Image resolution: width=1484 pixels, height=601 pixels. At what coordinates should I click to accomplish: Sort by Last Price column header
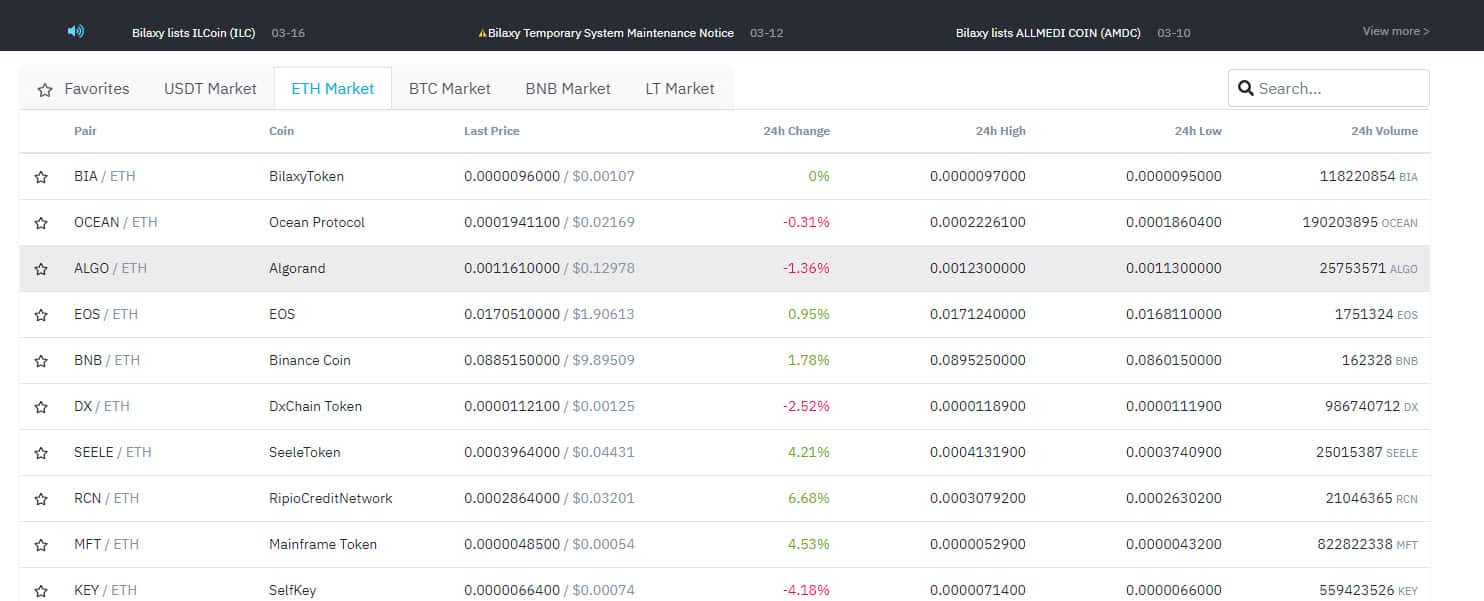(492, 131)
